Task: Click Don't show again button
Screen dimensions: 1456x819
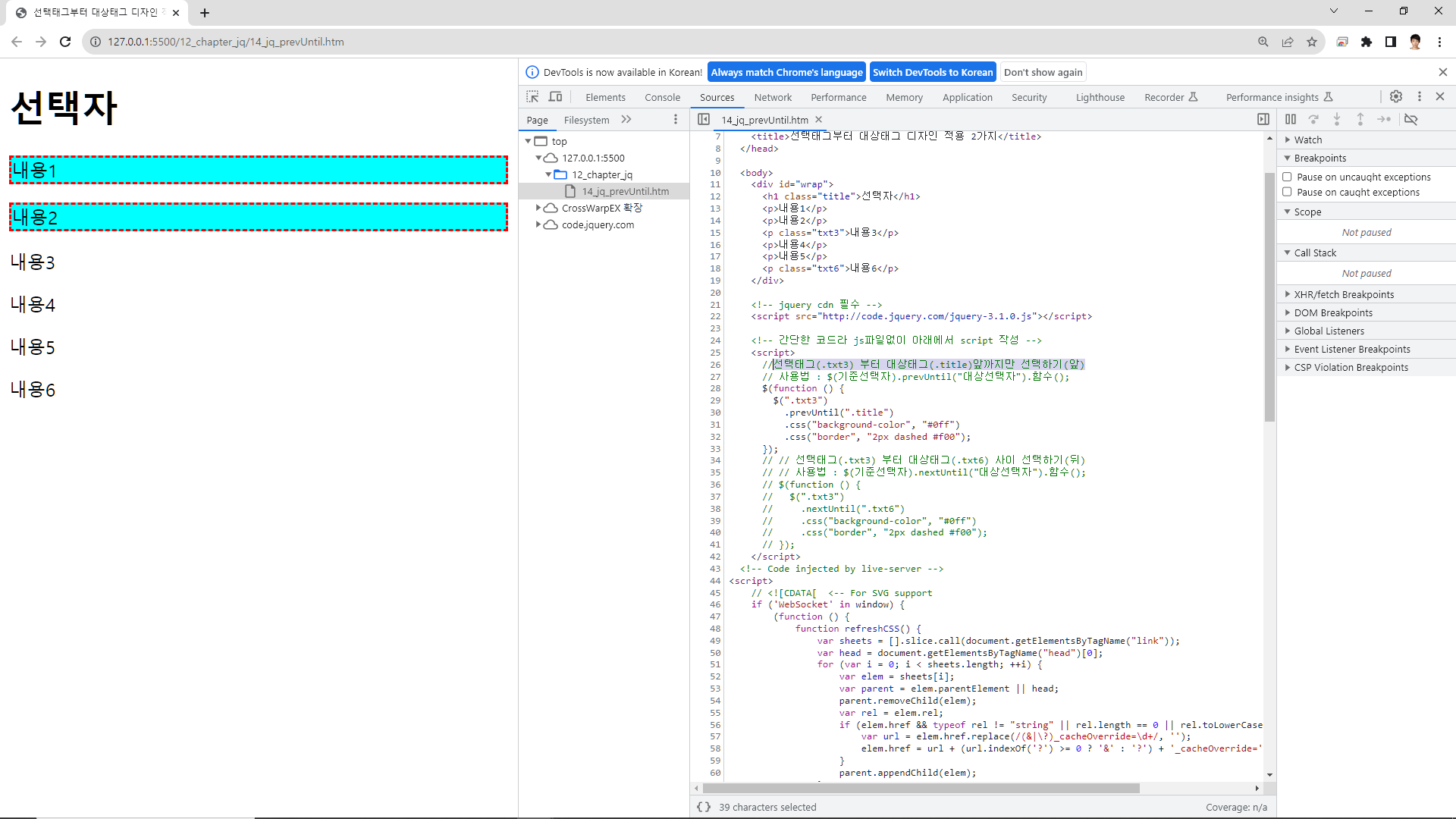Action: [x=1043, y=72]
